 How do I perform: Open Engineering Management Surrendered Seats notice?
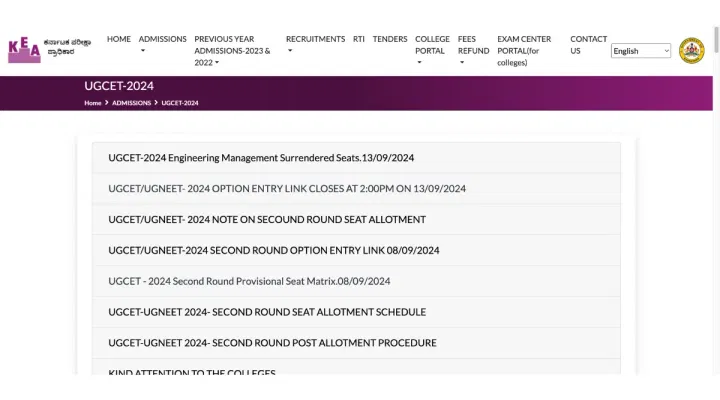(261, 158)
